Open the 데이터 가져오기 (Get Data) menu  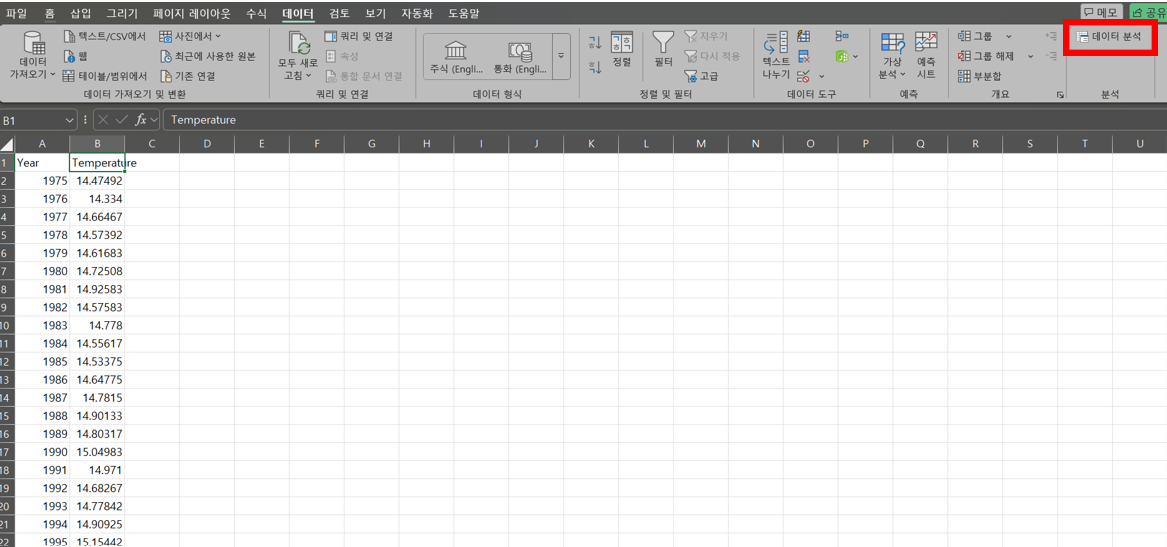pos(33,57)
